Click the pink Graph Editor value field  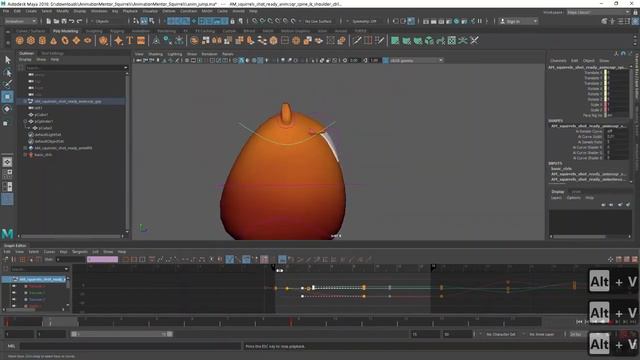tap(102, 259)
